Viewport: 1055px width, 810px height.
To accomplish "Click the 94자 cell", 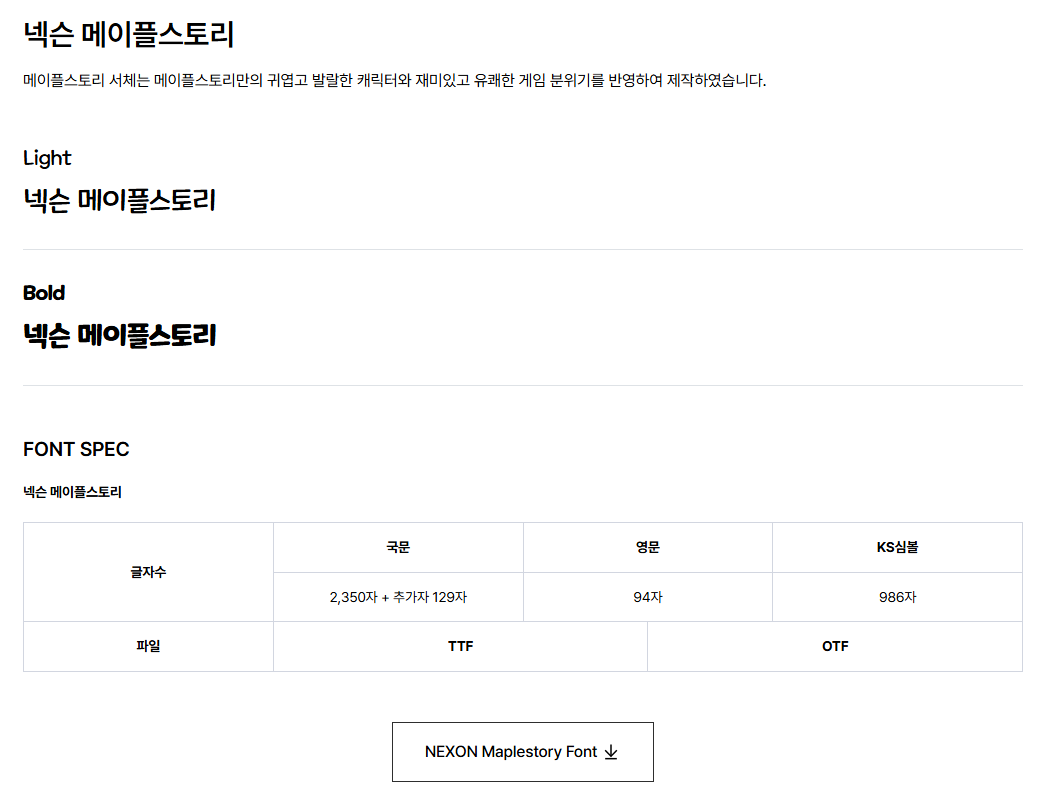I will (x=648, y=597).
